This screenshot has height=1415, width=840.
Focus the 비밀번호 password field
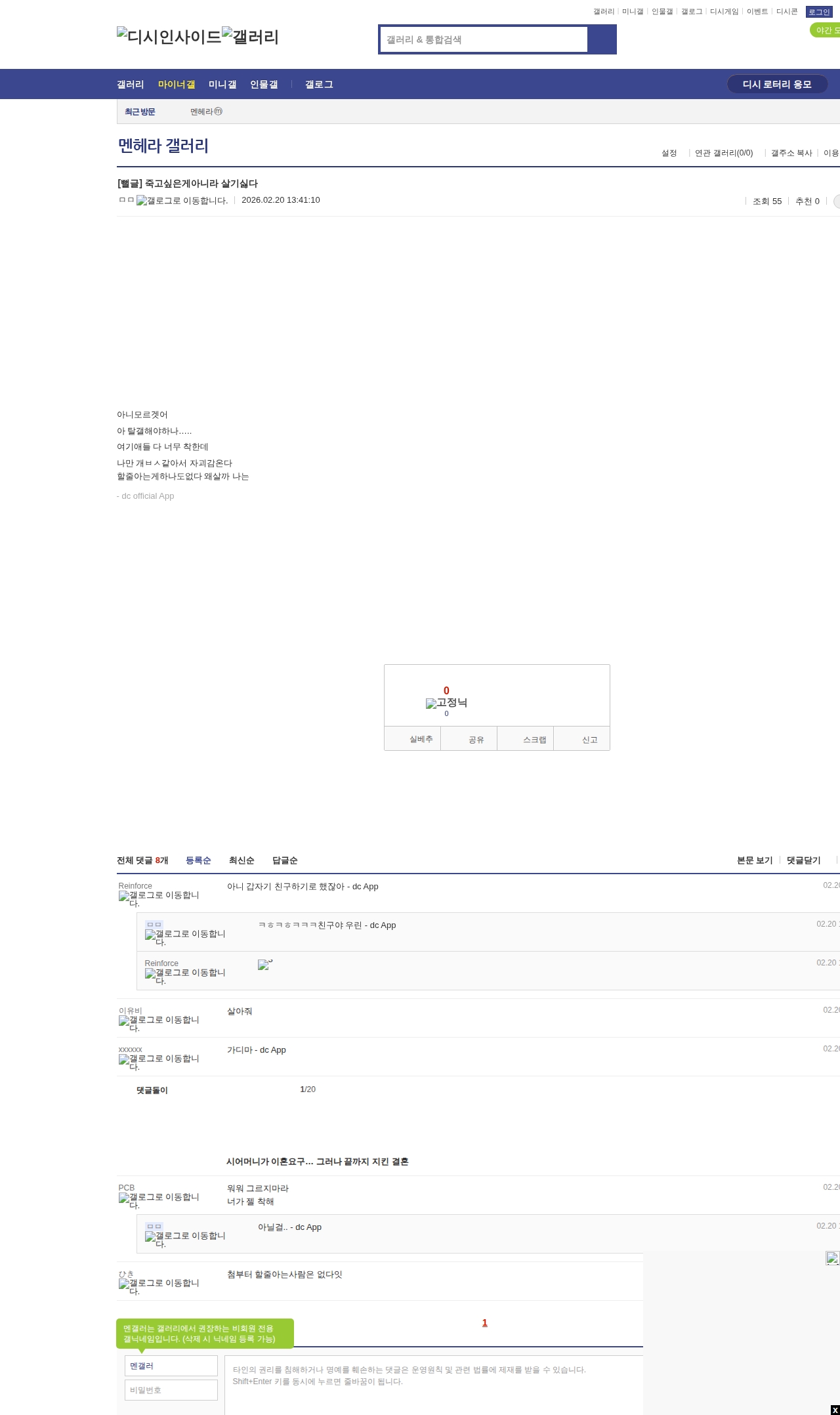pos(171,1390)
